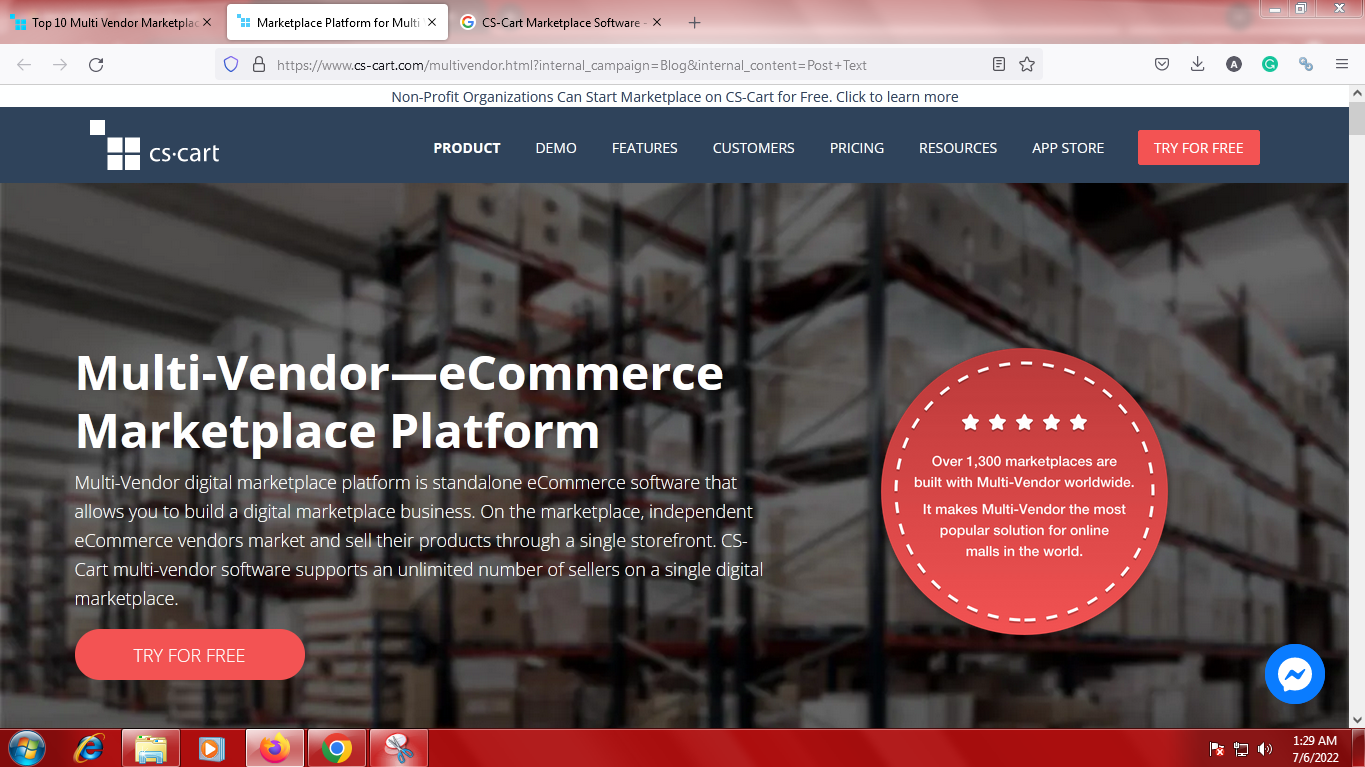
Task: Open the Grammarly extension icon
Action: (1270, 64)
